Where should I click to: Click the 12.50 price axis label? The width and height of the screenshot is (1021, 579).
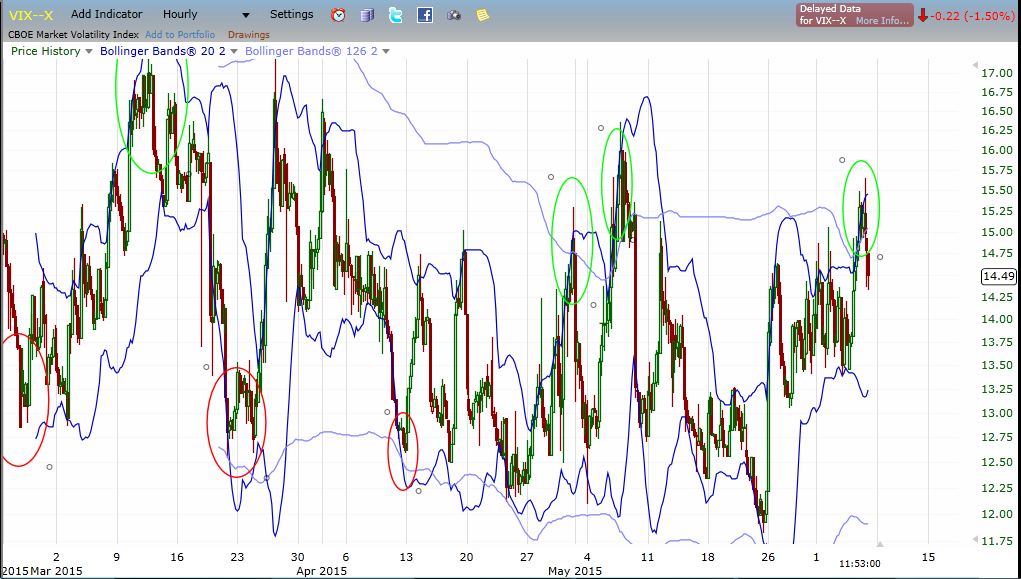tap(996, 462)
